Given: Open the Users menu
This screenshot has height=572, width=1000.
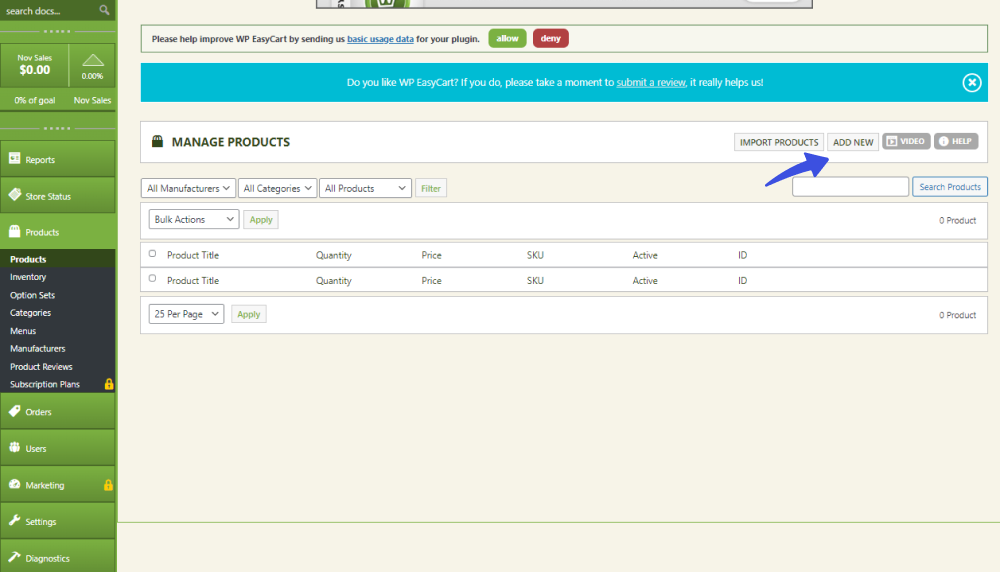Looking at the screenshot, I should pyautogui.click(x=57, y=448).
